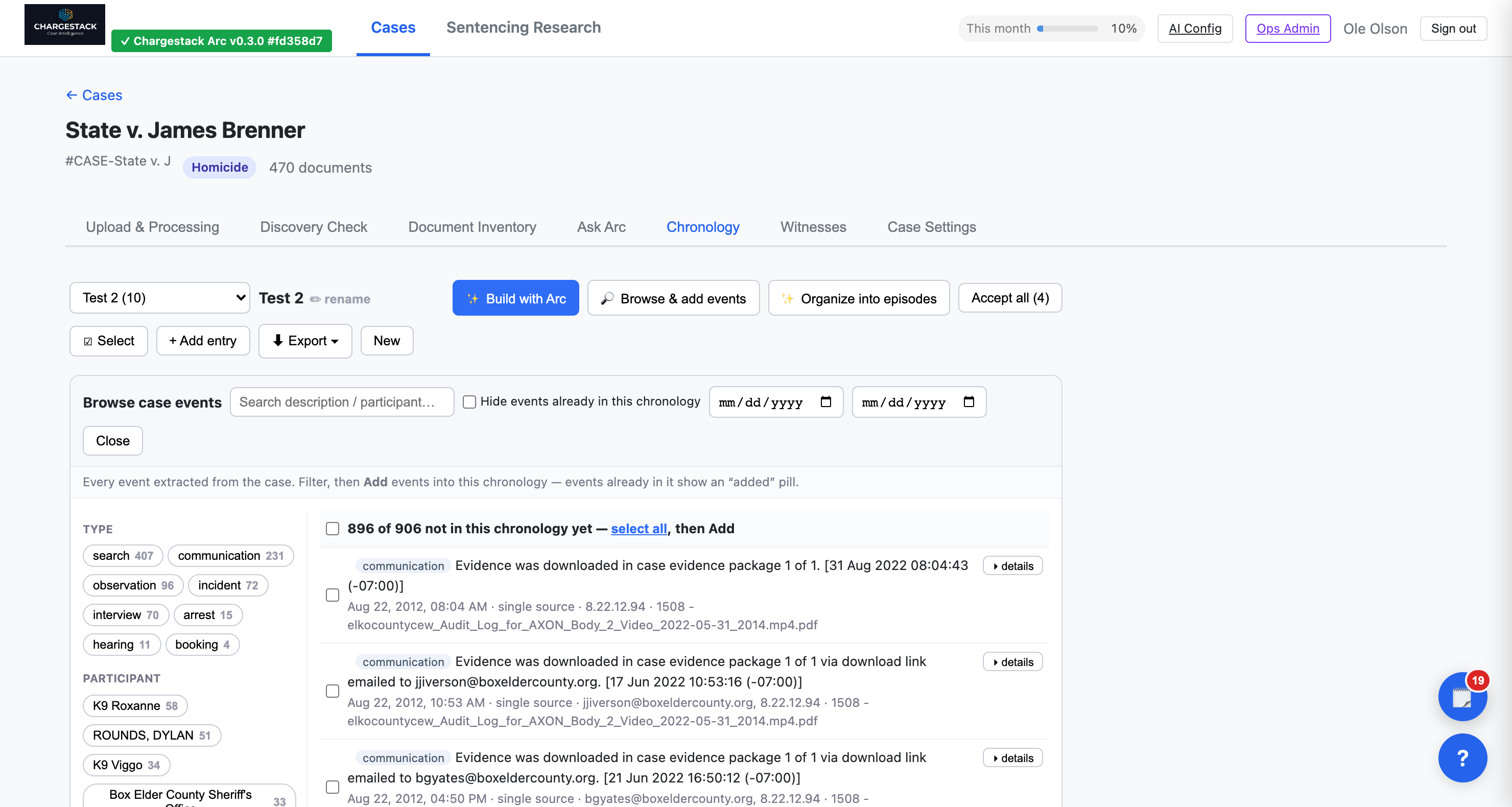This screenshot has width=1512, height=807.
Task: Expand details for 31 Aug 2022 event
Action: pyautogui.click(x=1012, y=566)
